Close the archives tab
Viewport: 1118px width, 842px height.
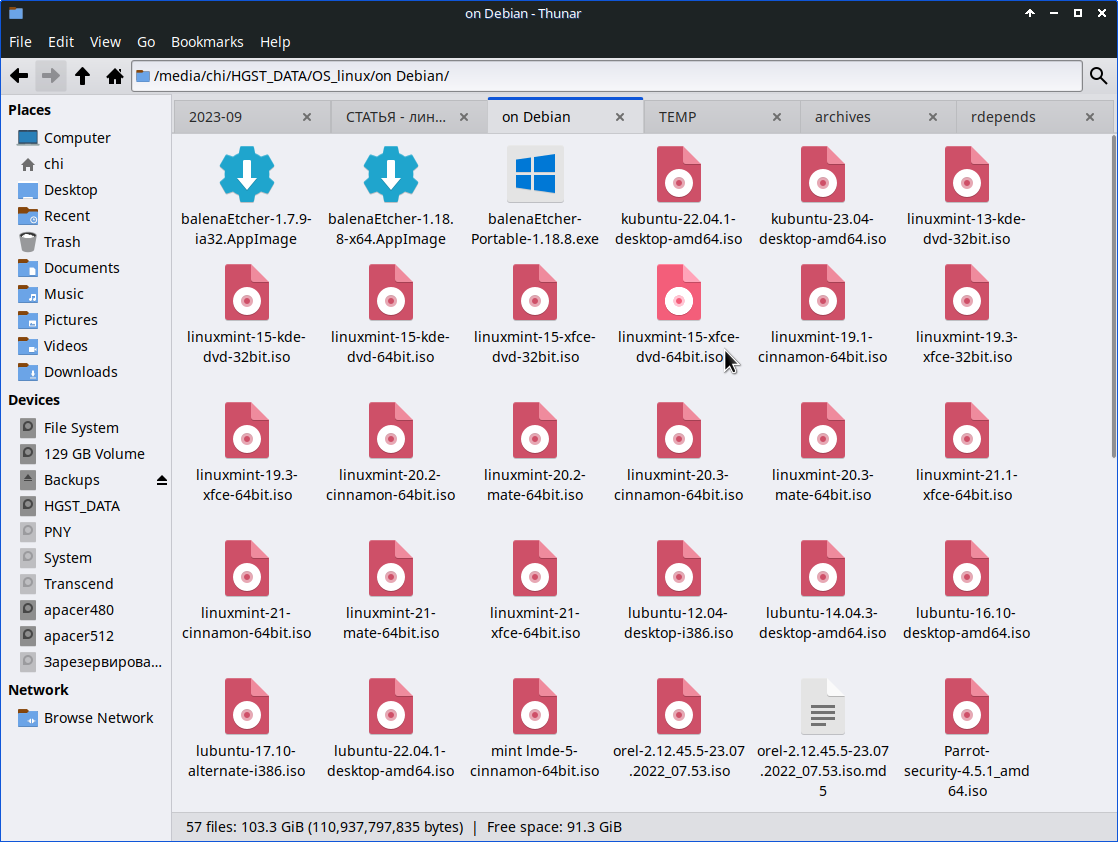pos(933,117)
